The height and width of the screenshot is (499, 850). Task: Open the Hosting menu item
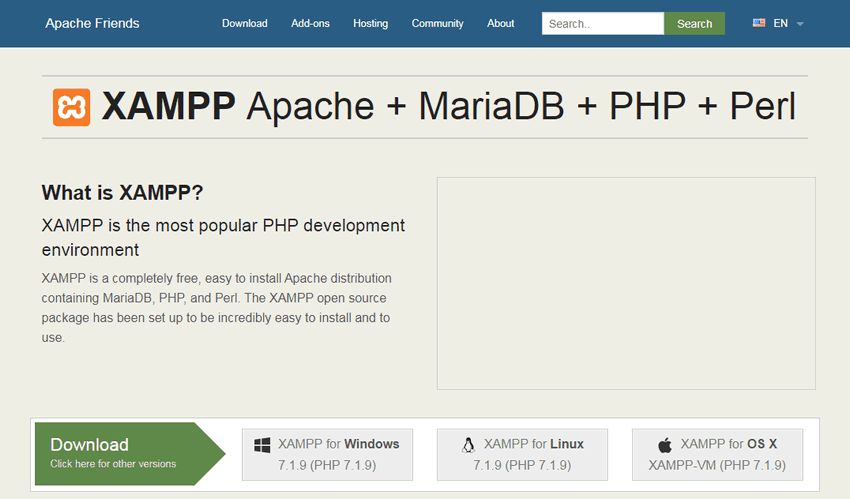tap(371, 23)
